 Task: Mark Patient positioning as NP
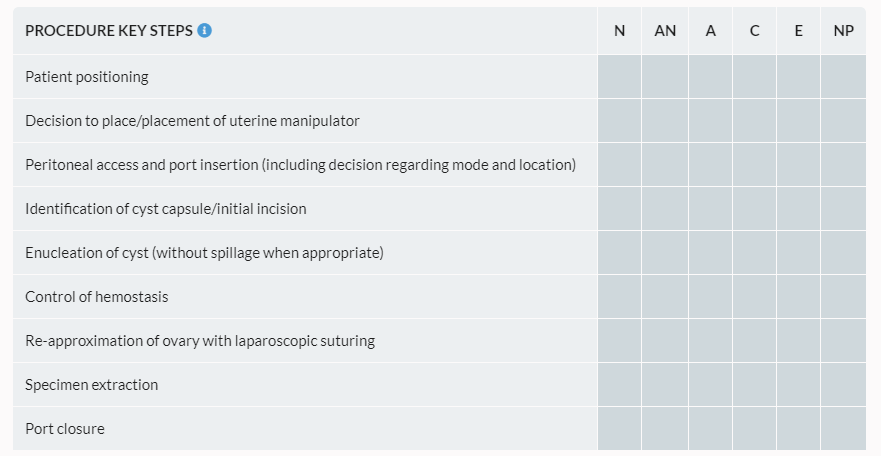[x=843, y=77]
